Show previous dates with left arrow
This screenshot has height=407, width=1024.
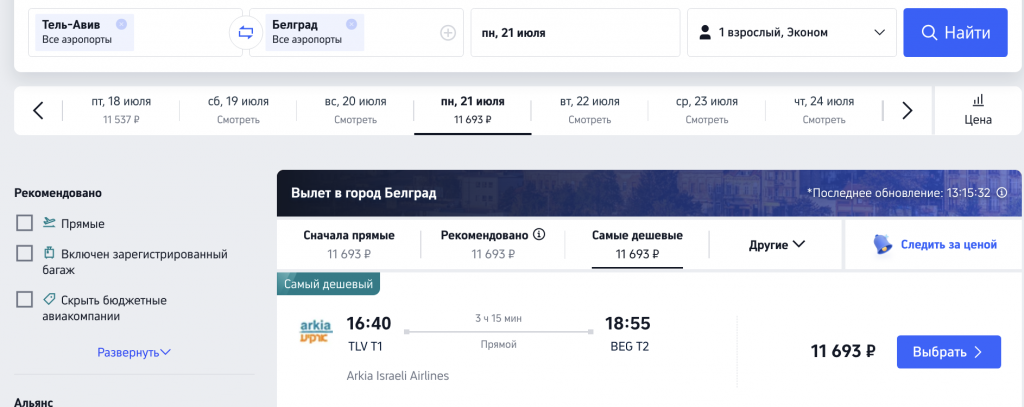38,110
